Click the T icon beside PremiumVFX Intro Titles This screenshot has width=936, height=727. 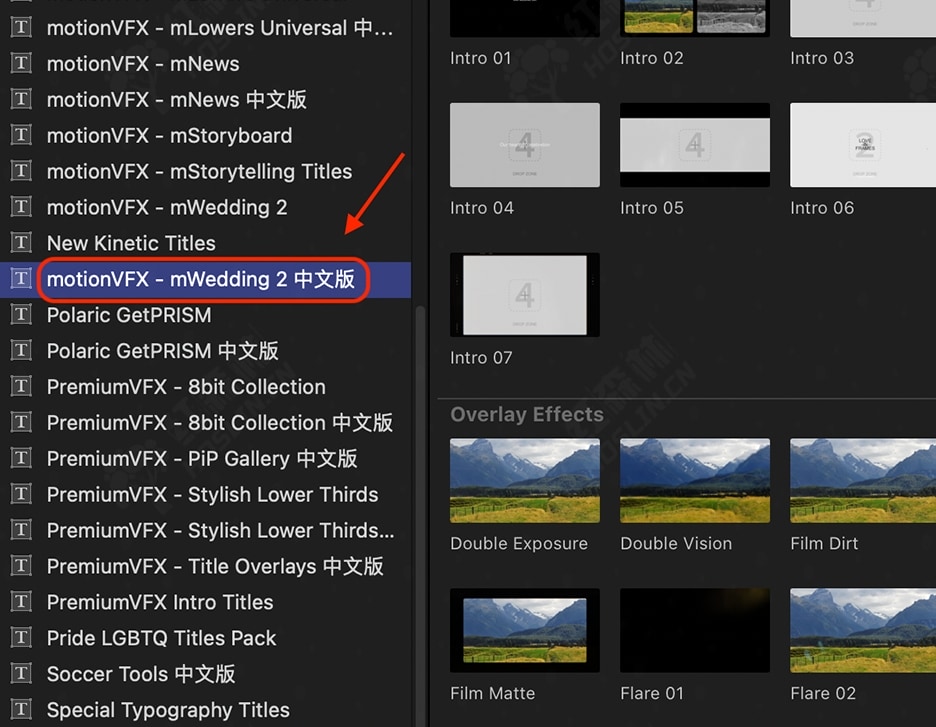click(x=21, y=602)
